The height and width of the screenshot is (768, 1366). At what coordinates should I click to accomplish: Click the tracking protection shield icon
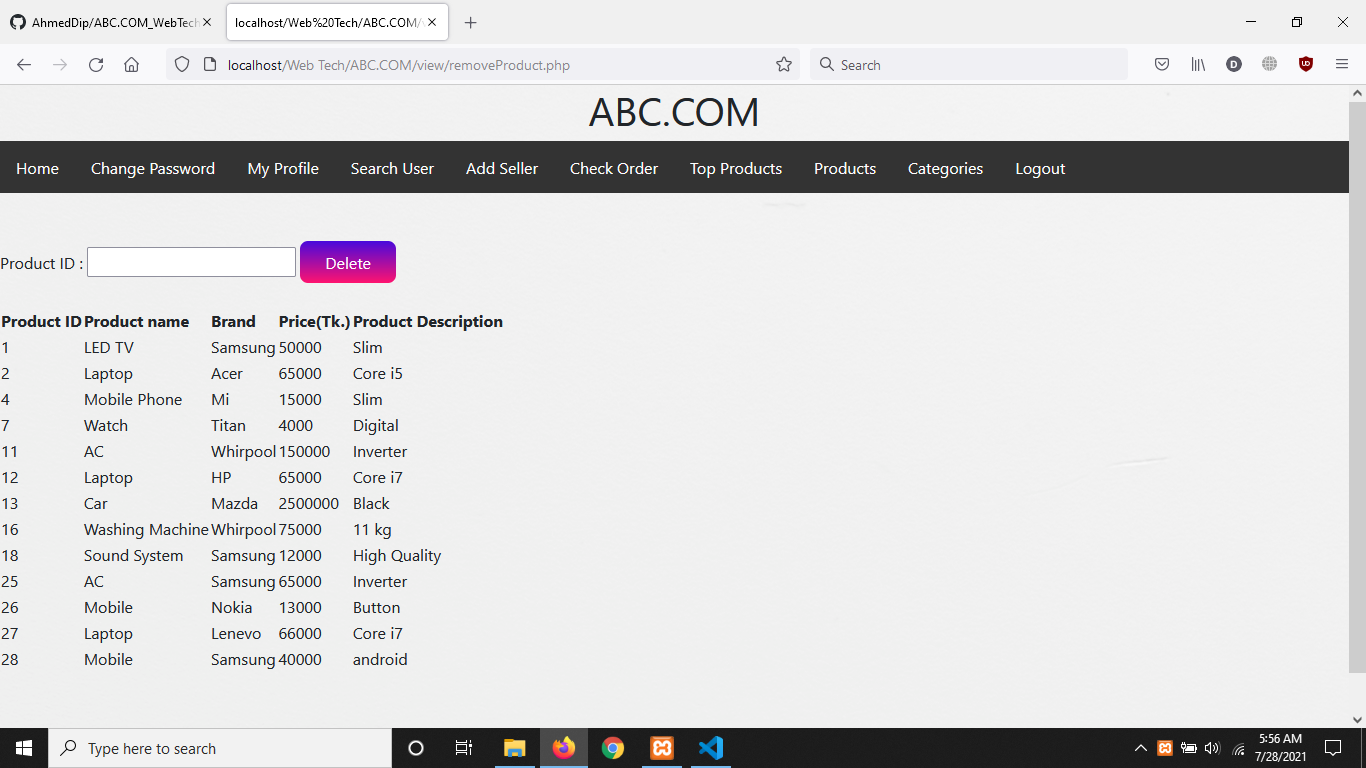pyautogui.click(x=181, y=64)
